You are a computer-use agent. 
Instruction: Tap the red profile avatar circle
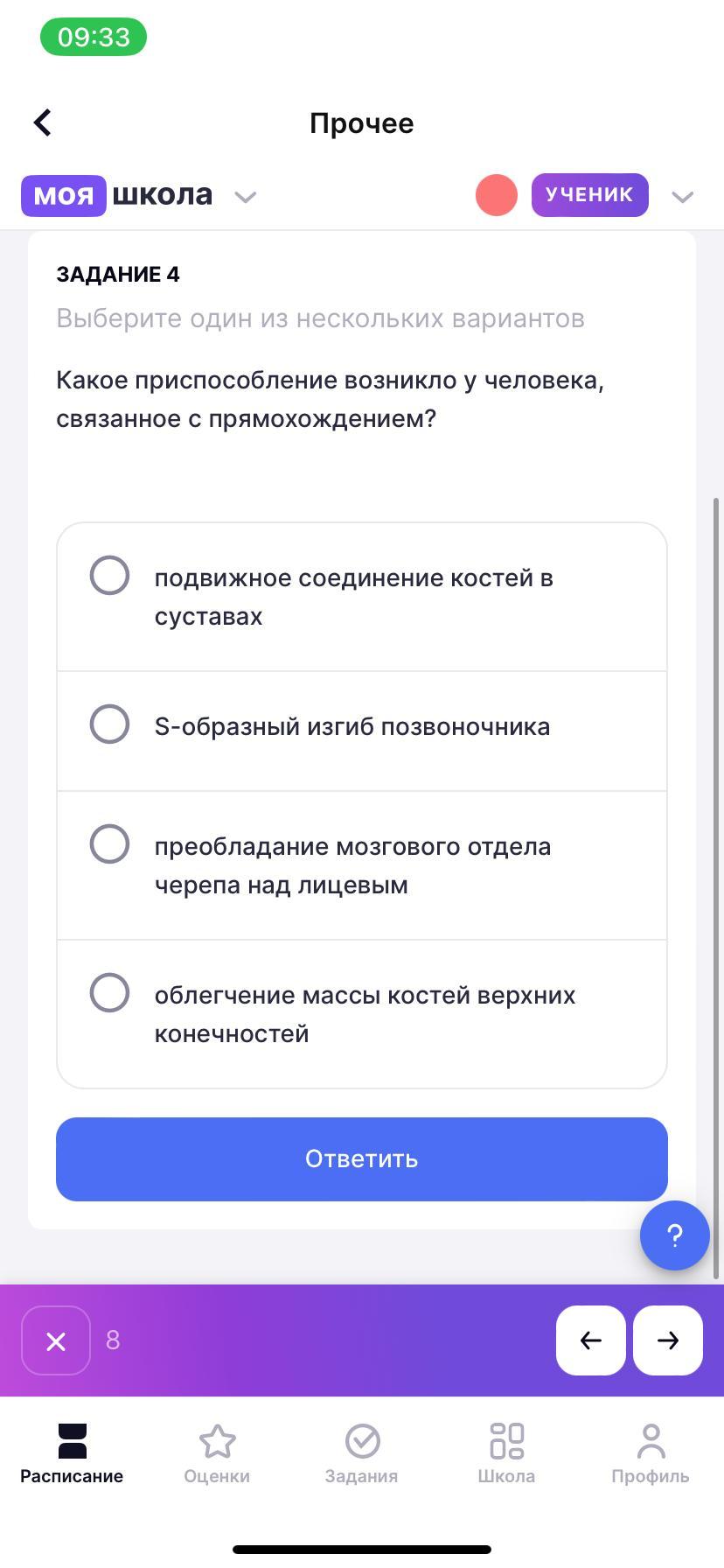tap(496, 195)
